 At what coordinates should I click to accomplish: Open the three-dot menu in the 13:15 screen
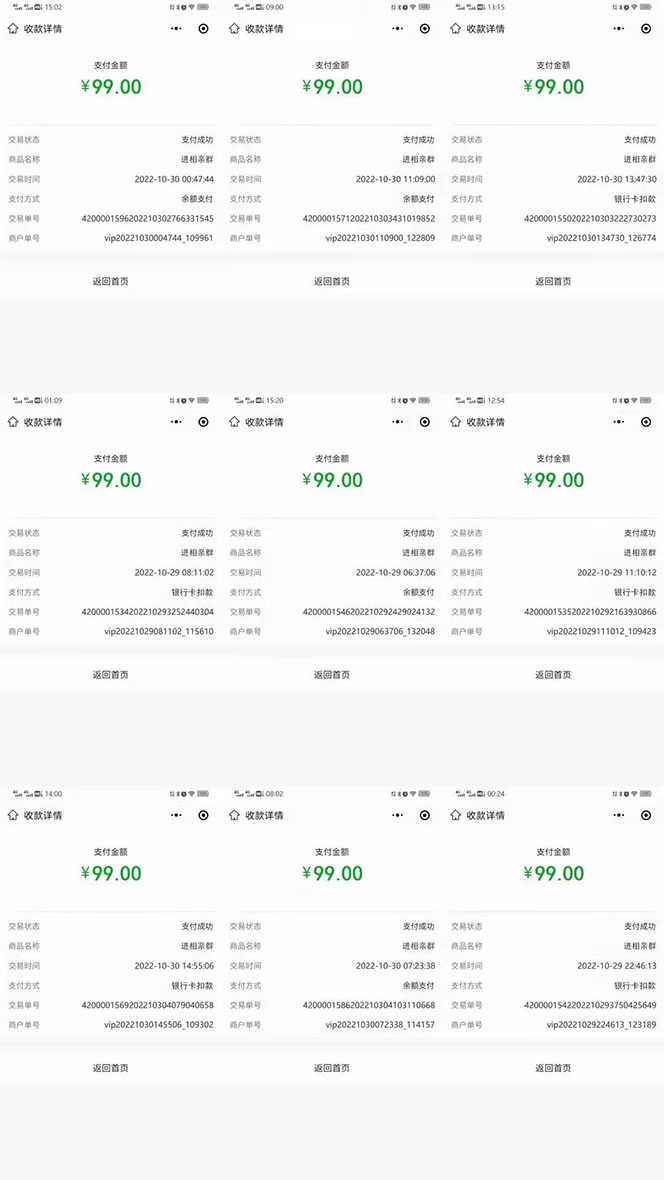(620, 29)
